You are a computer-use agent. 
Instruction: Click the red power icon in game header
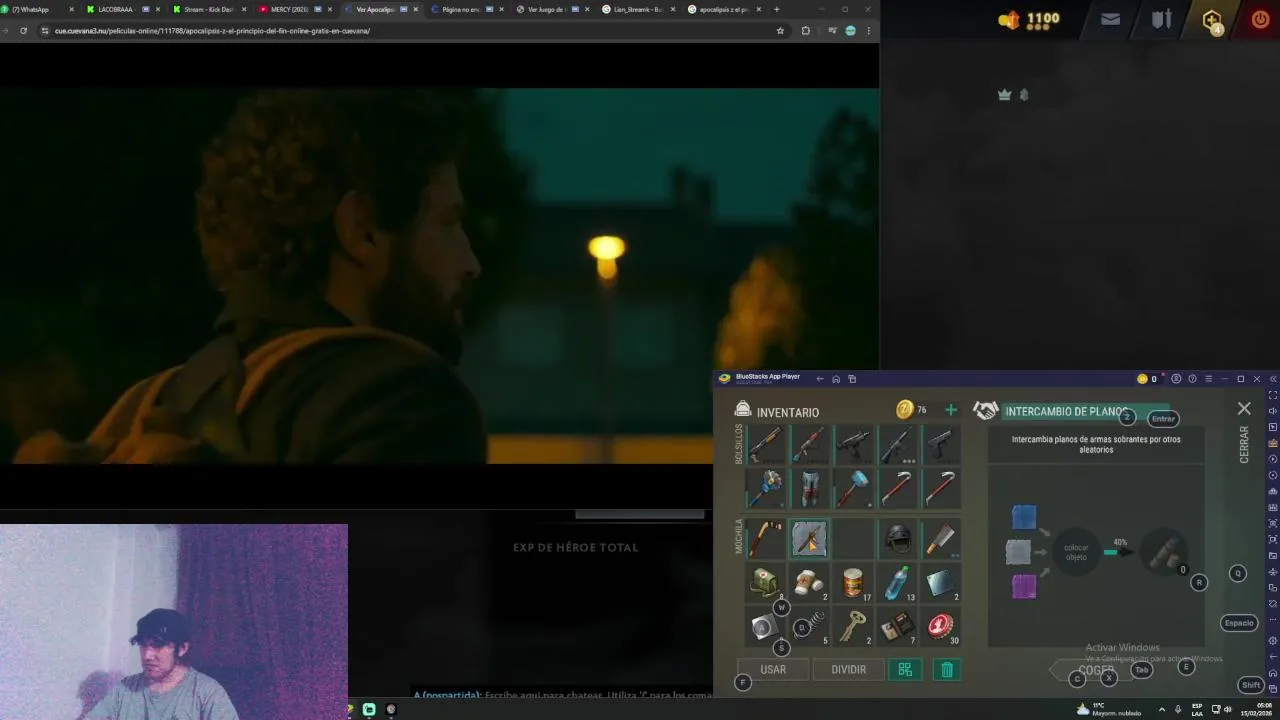tap(1260, 19)
